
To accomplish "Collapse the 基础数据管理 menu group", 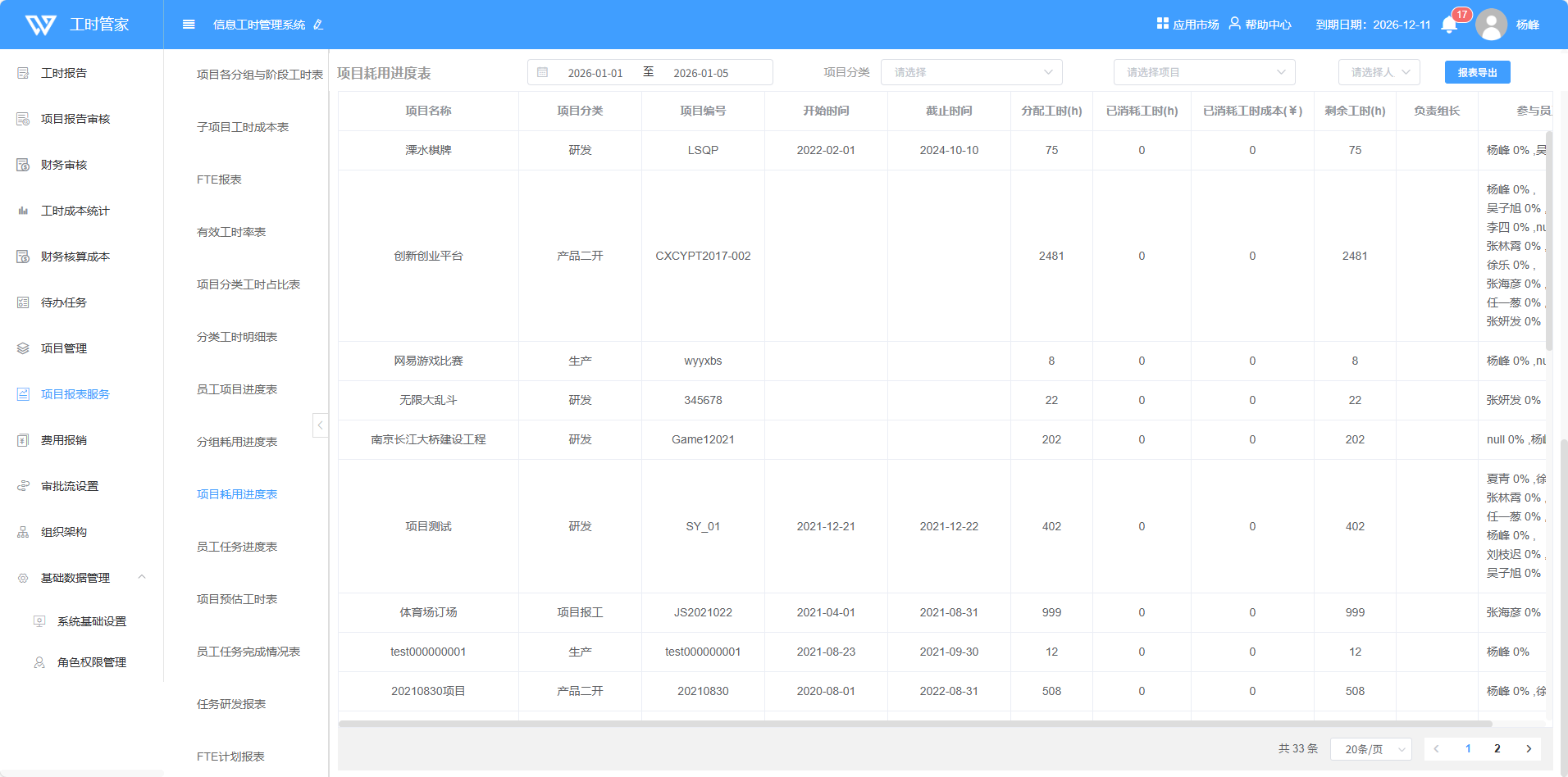I will pos(142,578).
